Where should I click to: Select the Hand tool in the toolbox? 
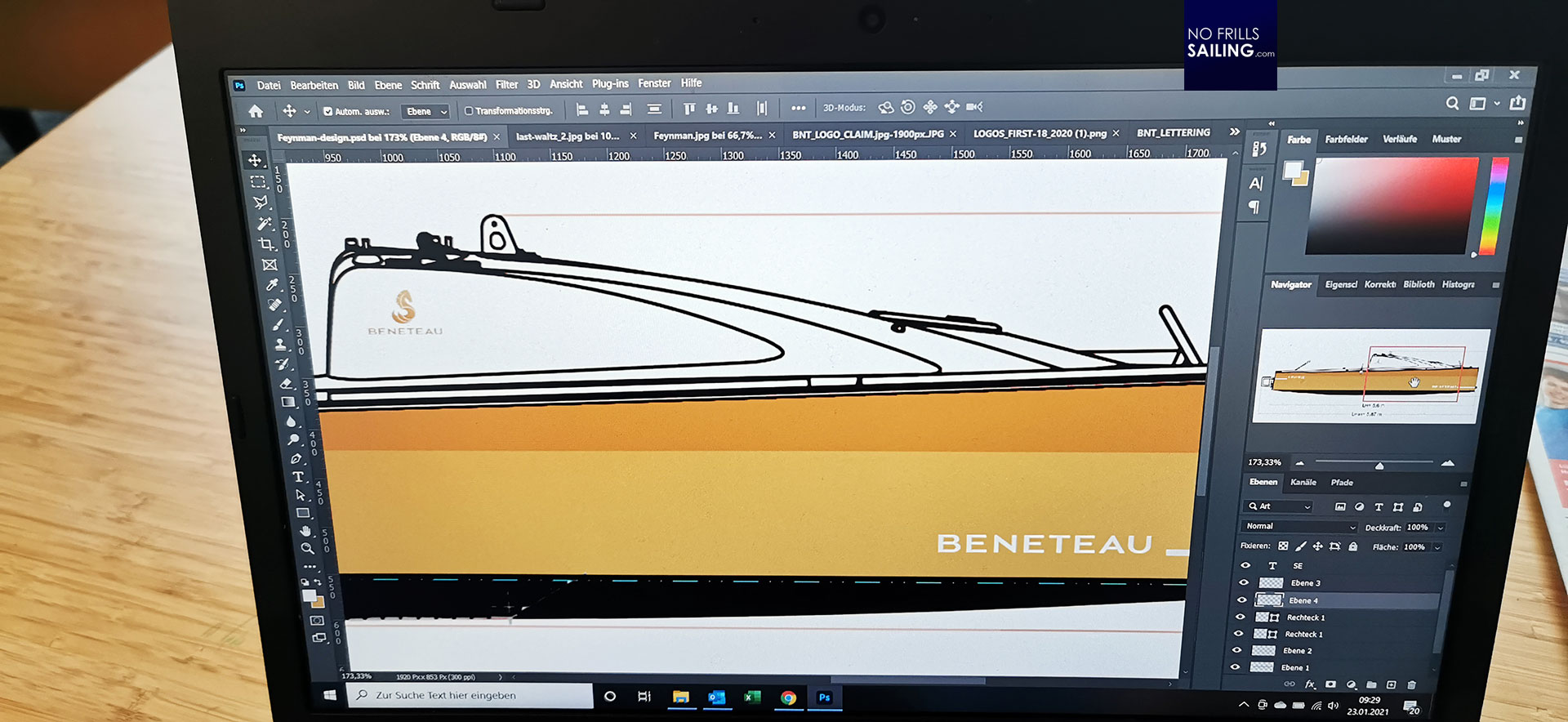[x=305, y=531]
